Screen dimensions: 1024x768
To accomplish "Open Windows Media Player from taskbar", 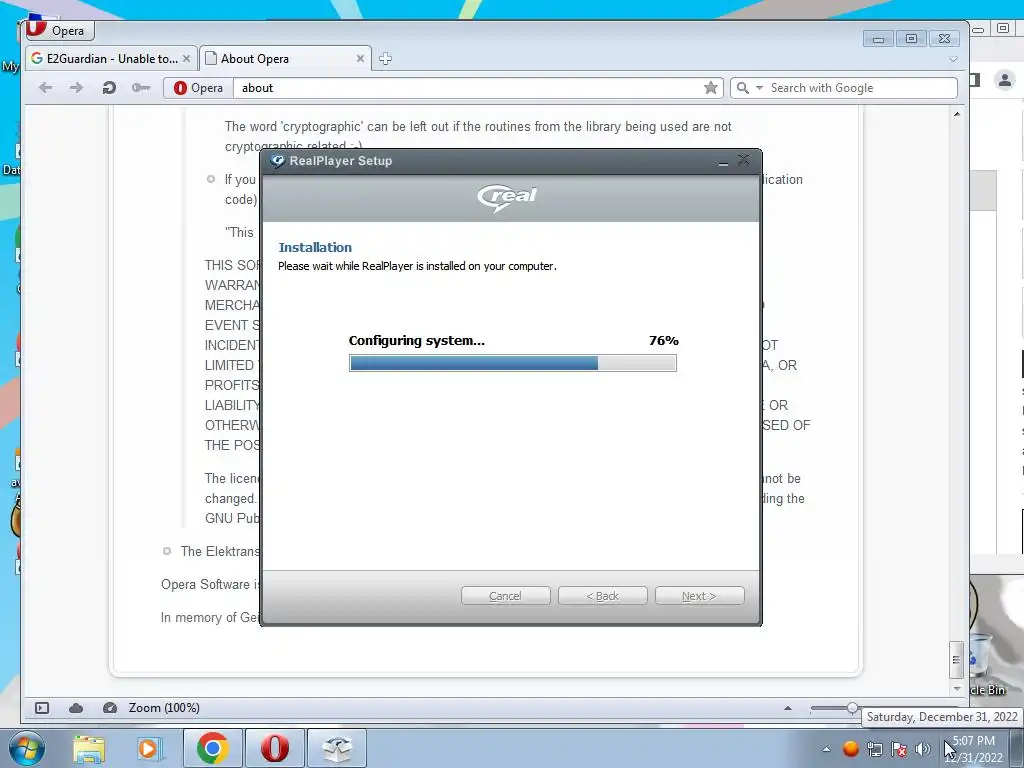I will click(x=148, y=748).
